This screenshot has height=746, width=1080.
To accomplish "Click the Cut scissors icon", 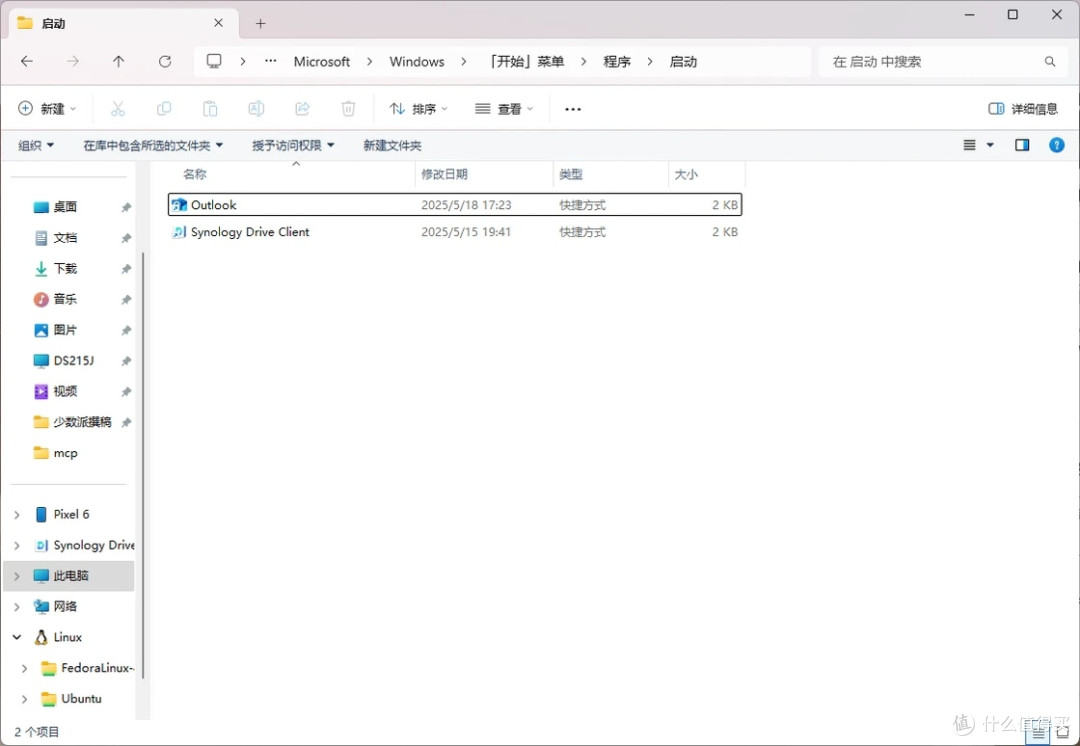I will click(x=118, y=109).
